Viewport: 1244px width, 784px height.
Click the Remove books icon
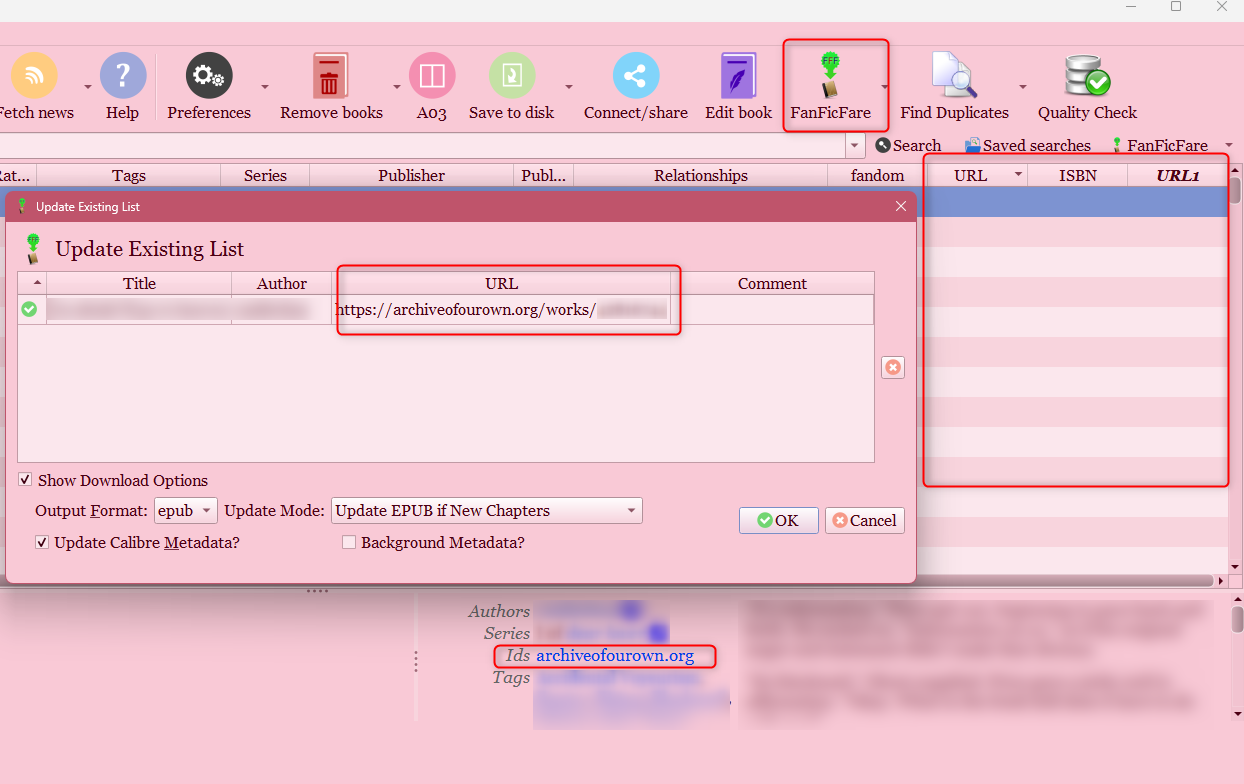pyautogui.click(x=331, y=76)
